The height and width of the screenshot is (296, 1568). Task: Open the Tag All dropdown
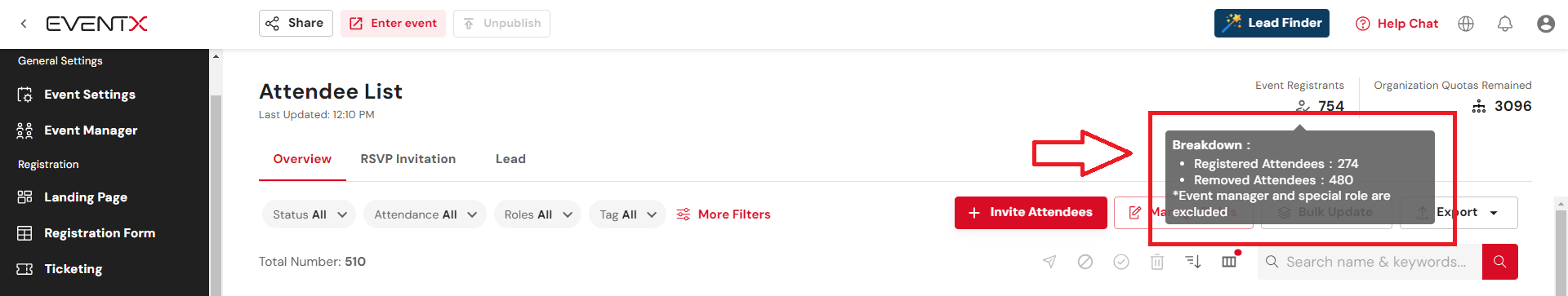[x=627, y=214]
